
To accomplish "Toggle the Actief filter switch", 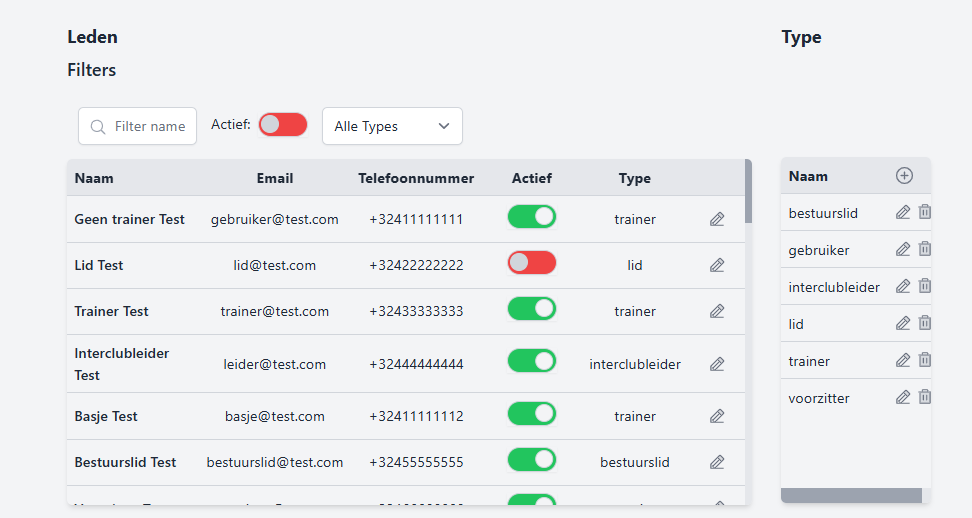I will coord(283,125).
